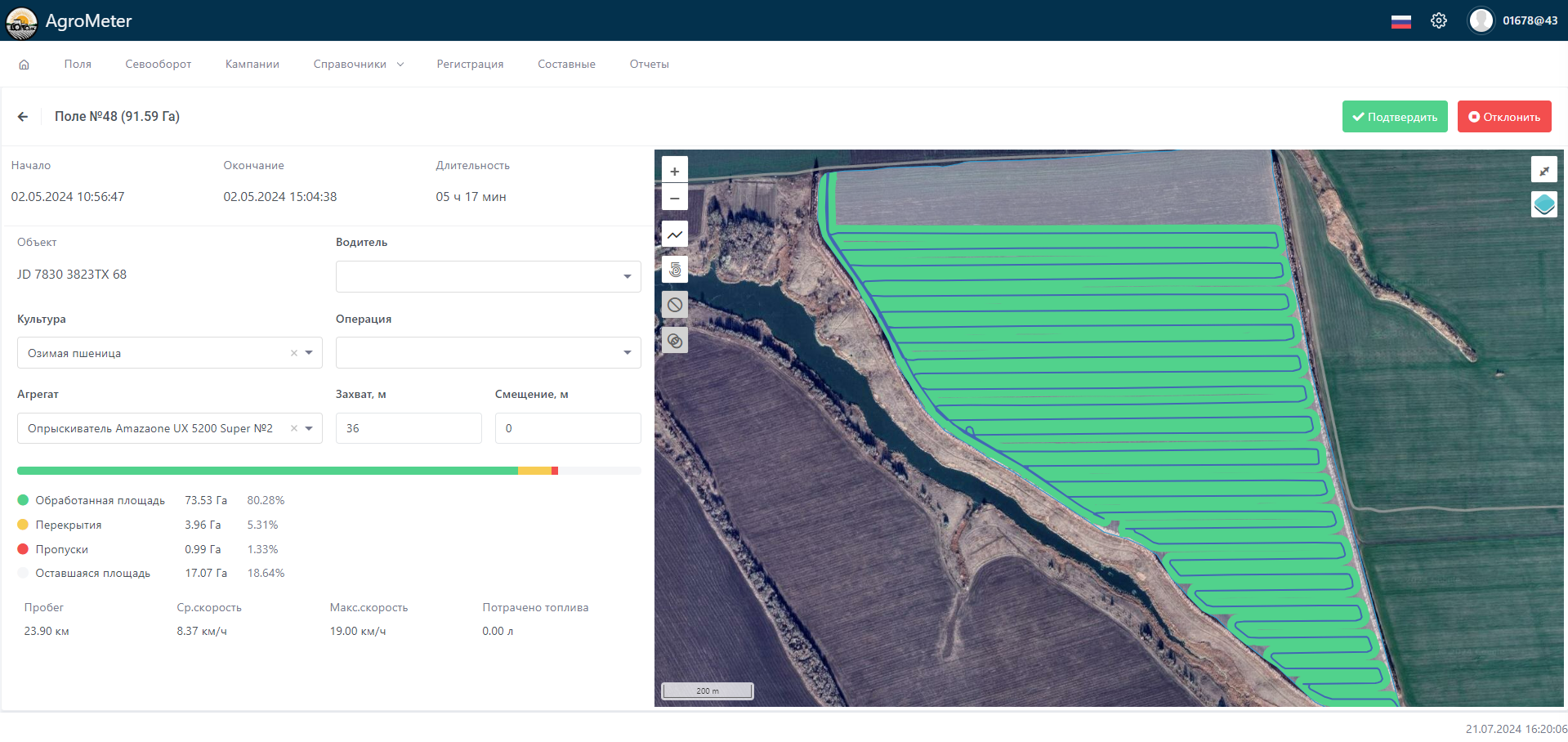The width and height of the screenshot is (1568, 742).
Task: Go back using the left arrow
Action: [23, 117]
